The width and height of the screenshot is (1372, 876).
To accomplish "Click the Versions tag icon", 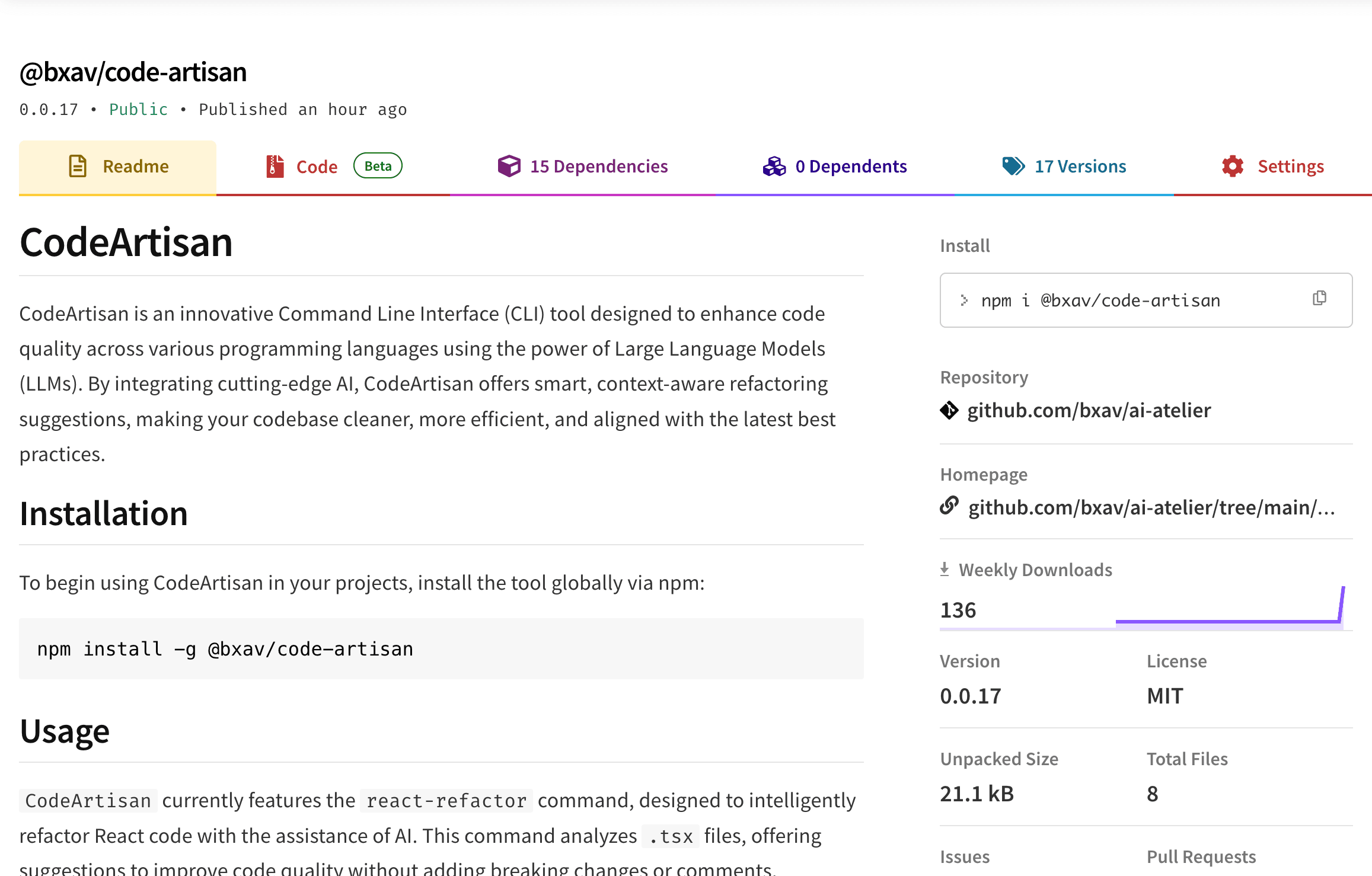I will point(1013,167).
